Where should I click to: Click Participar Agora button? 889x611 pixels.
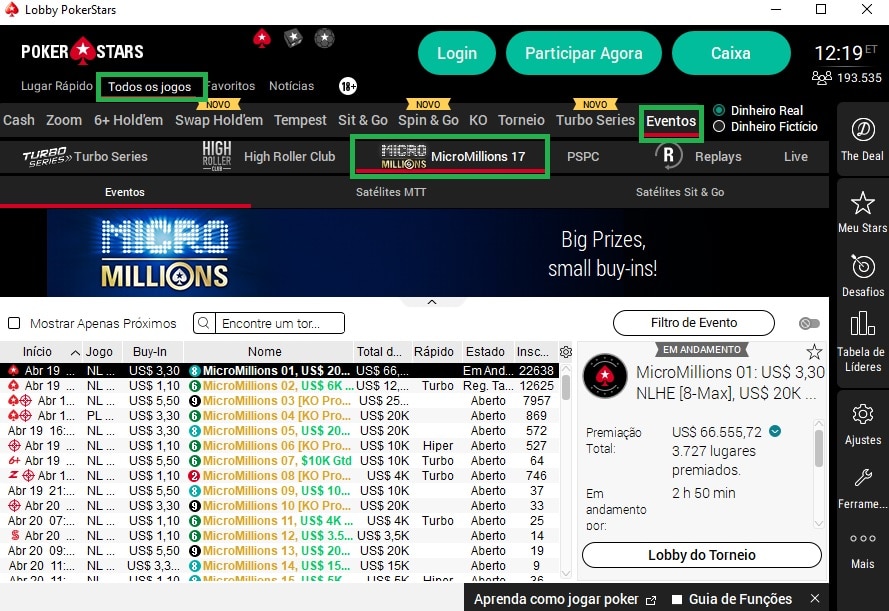(583, 53)
